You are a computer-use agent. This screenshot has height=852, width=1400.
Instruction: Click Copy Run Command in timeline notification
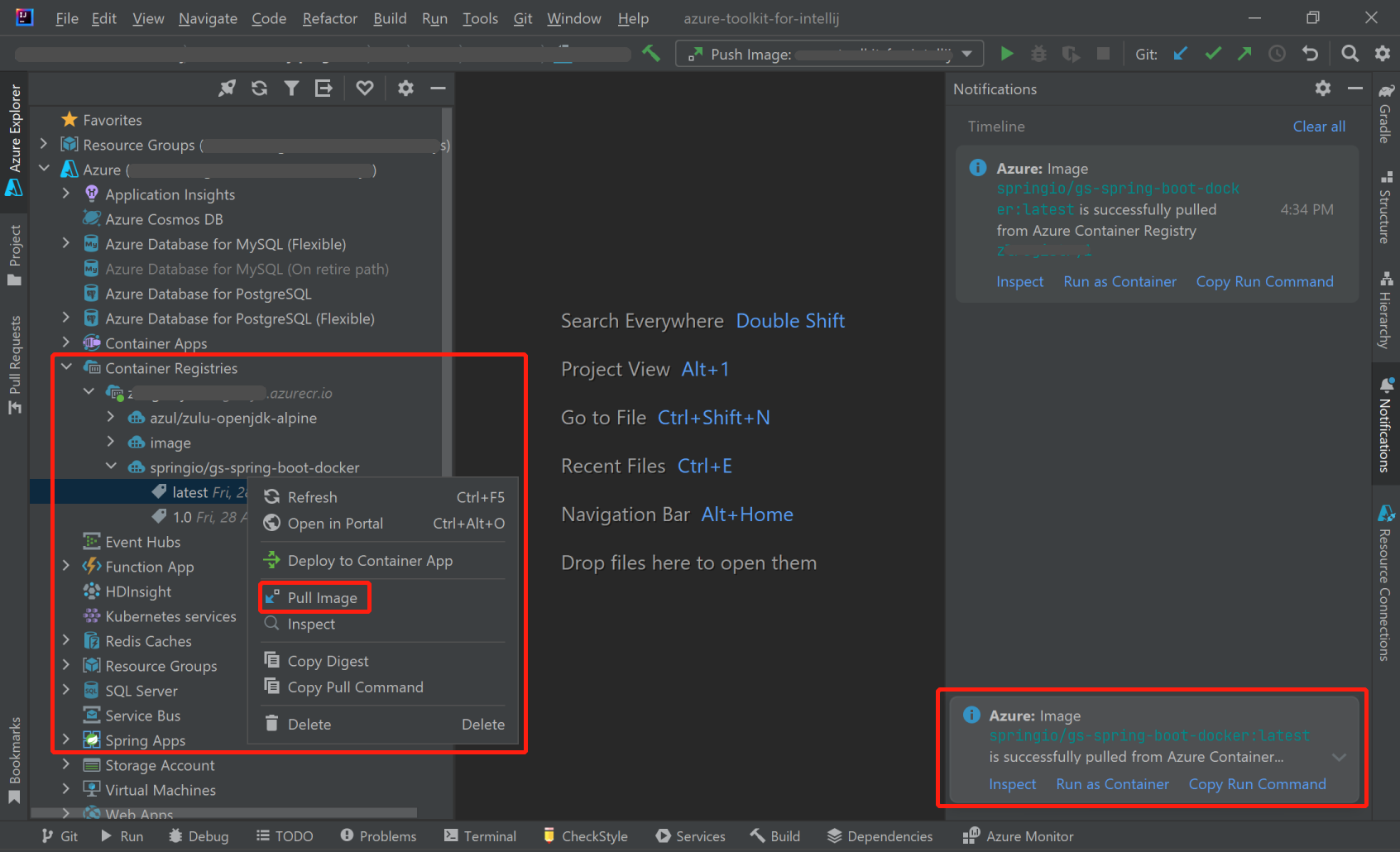(x=1264, y=282)
